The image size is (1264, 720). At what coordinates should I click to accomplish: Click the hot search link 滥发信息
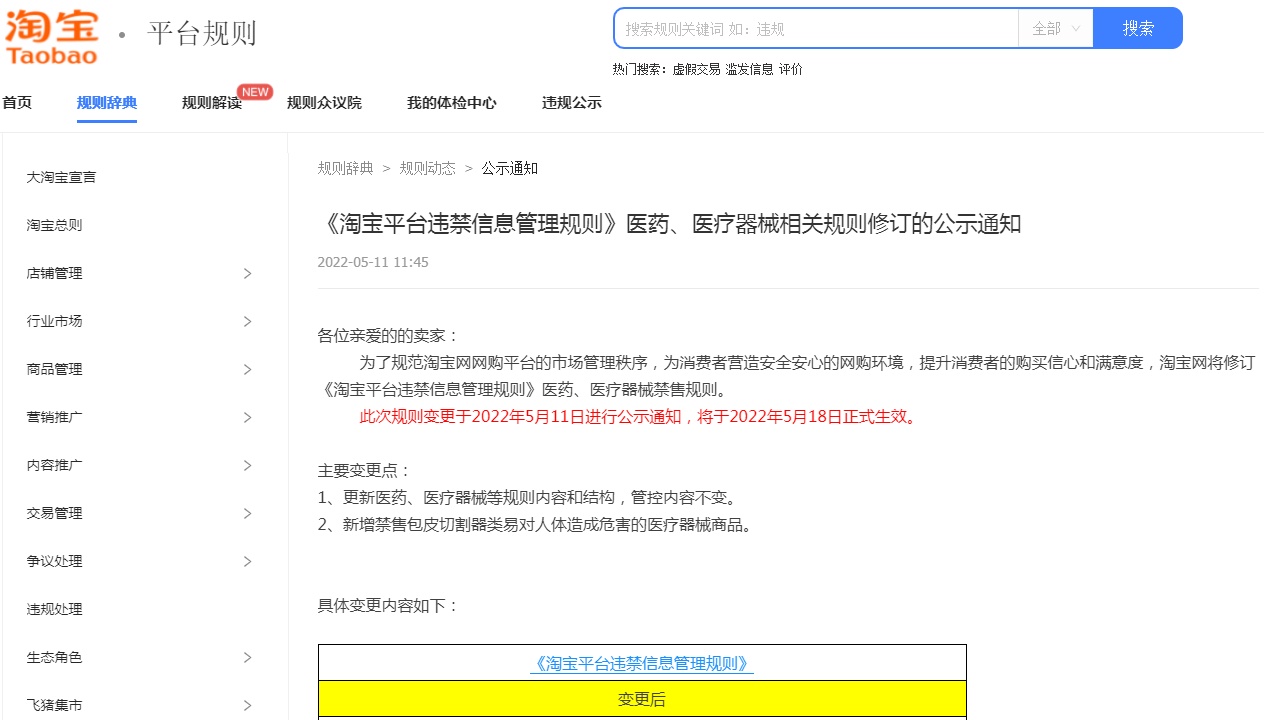(749, 69)
